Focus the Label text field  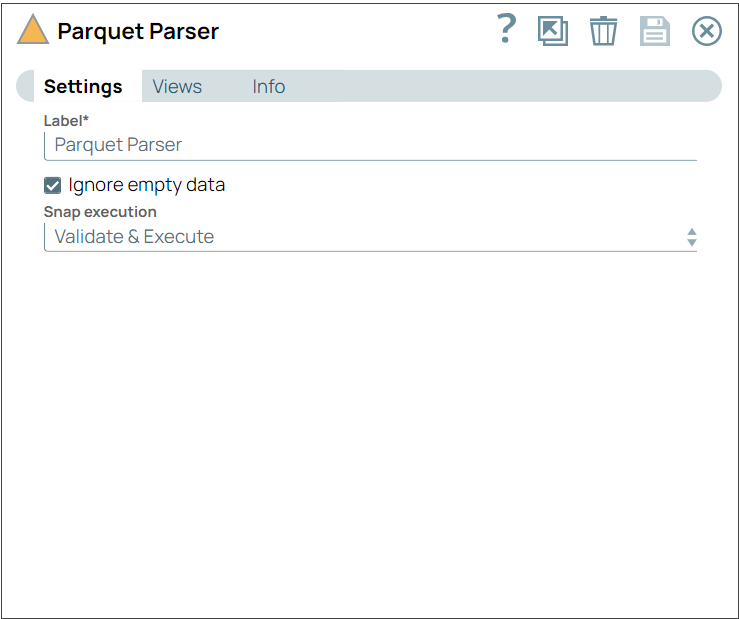(x=370, y=145)
